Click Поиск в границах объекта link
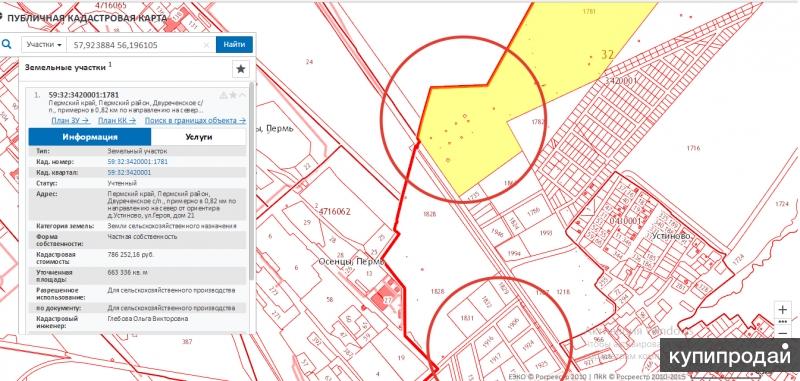This screenshot has height=381, width=800. [195, 120]
